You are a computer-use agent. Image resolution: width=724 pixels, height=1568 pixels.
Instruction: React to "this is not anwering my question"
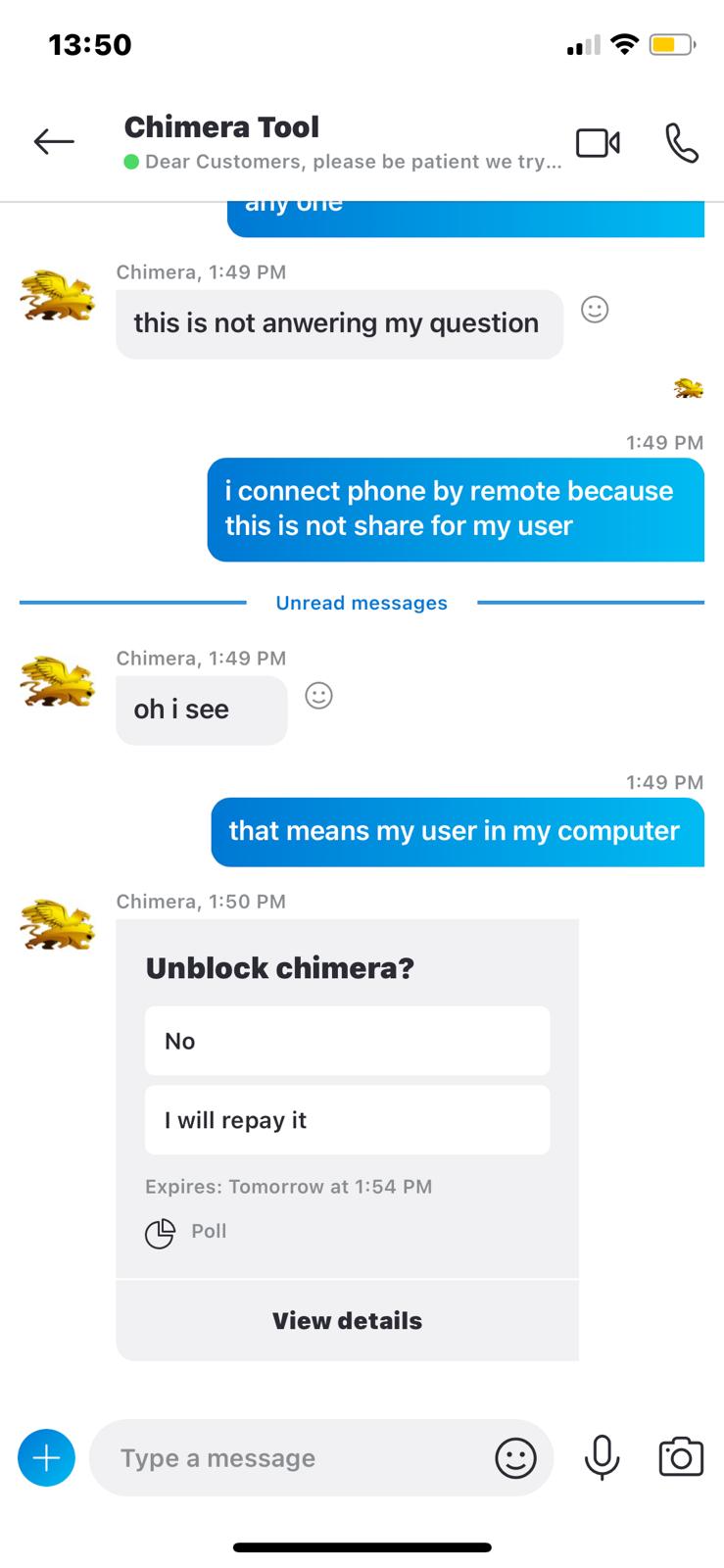coord(595,310)
